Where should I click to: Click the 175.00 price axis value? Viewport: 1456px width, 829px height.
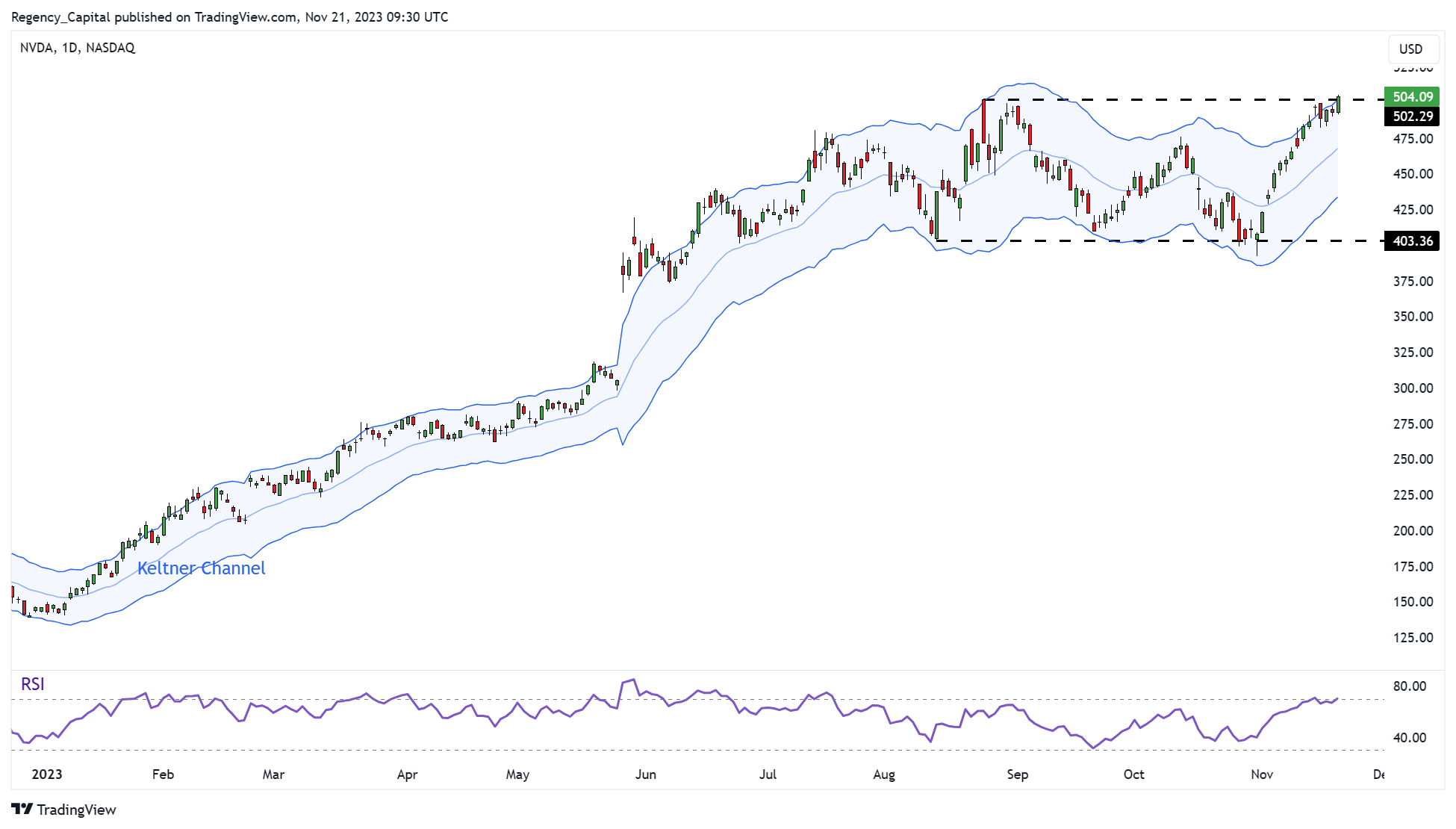coord(1413,566)
